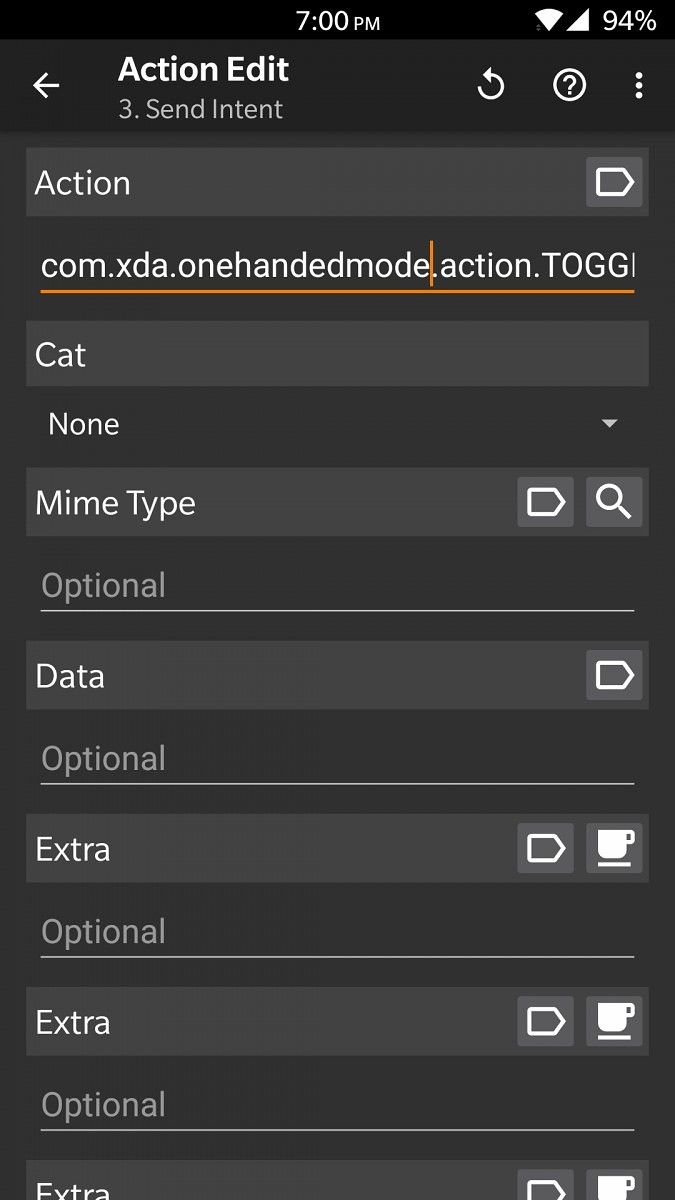Open the Java object picker for first Extra

(614, 848)
